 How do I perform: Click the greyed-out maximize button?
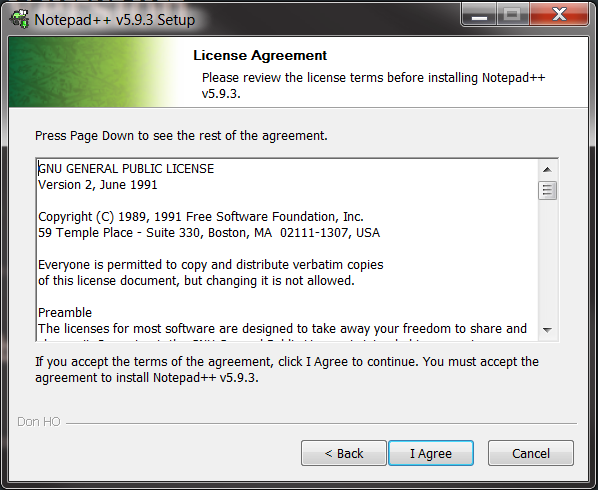click(x=512, y=15)
